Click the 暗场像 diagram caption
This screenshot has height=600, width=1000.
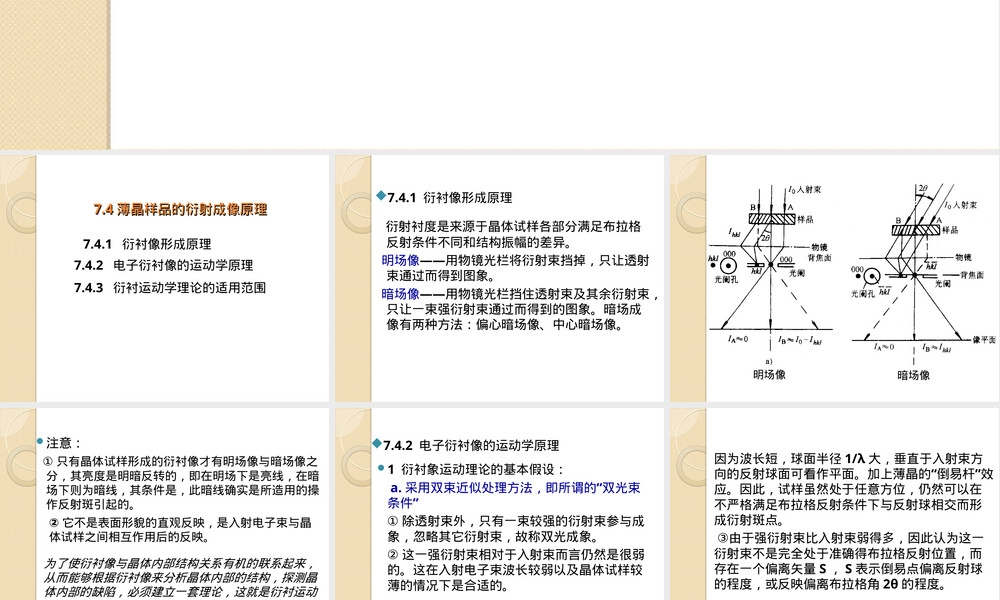pos(913,375)
